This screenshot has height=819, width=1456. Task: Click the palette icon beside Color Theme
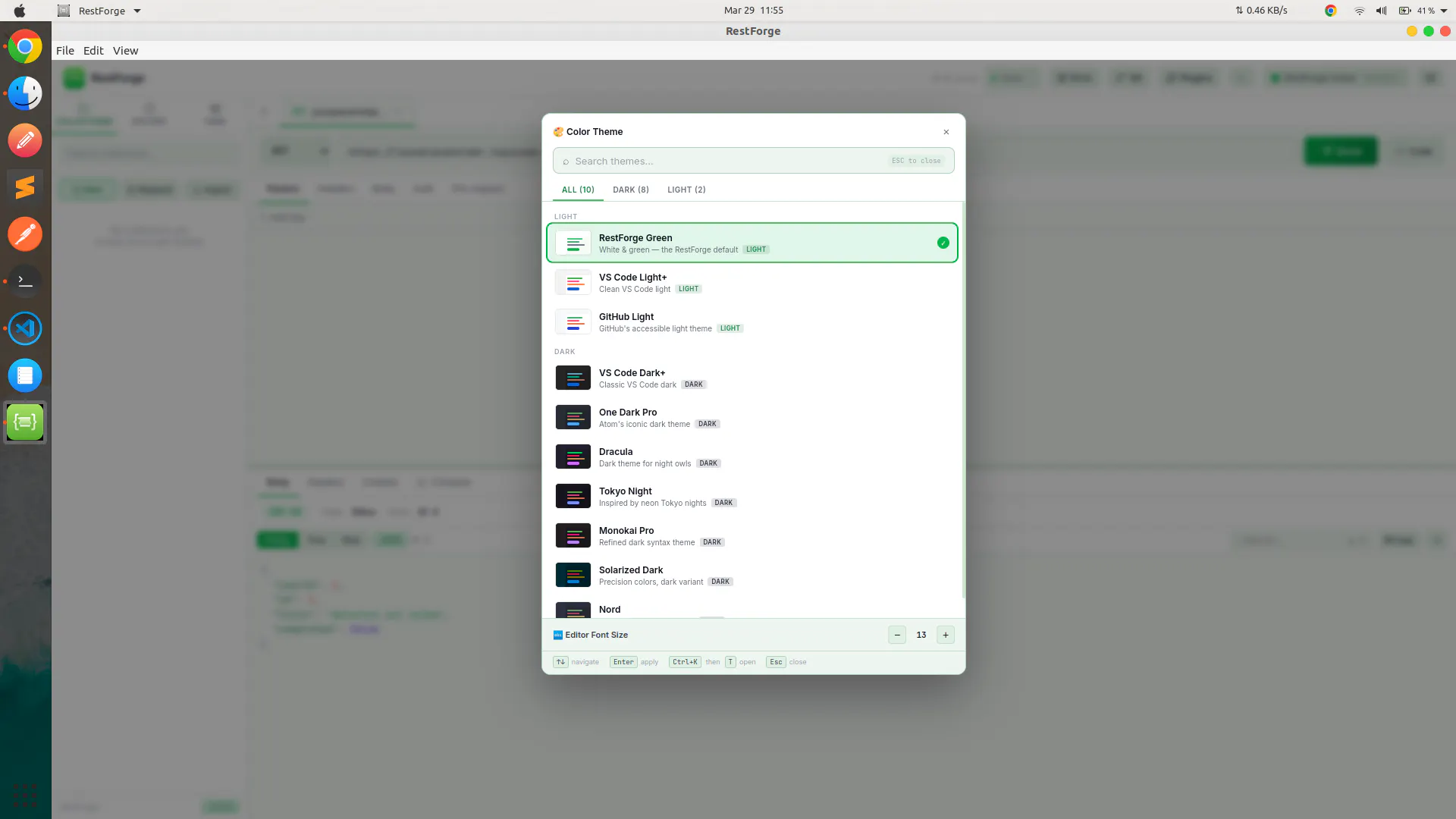558,132
